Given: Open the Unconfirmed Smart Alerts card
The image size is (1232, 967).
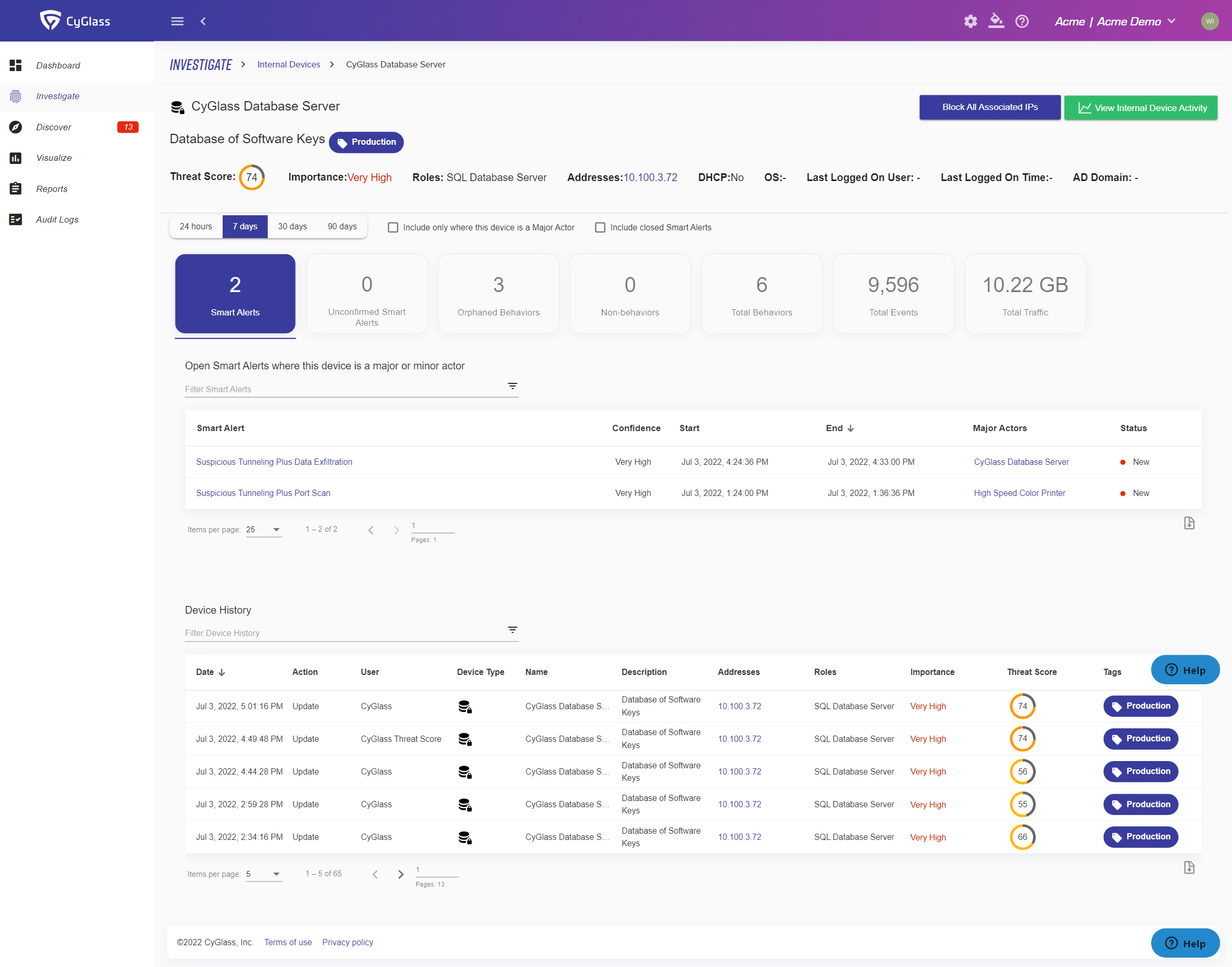Looking at the screenshot, I should pyautogui.click(x=366, y=294).
